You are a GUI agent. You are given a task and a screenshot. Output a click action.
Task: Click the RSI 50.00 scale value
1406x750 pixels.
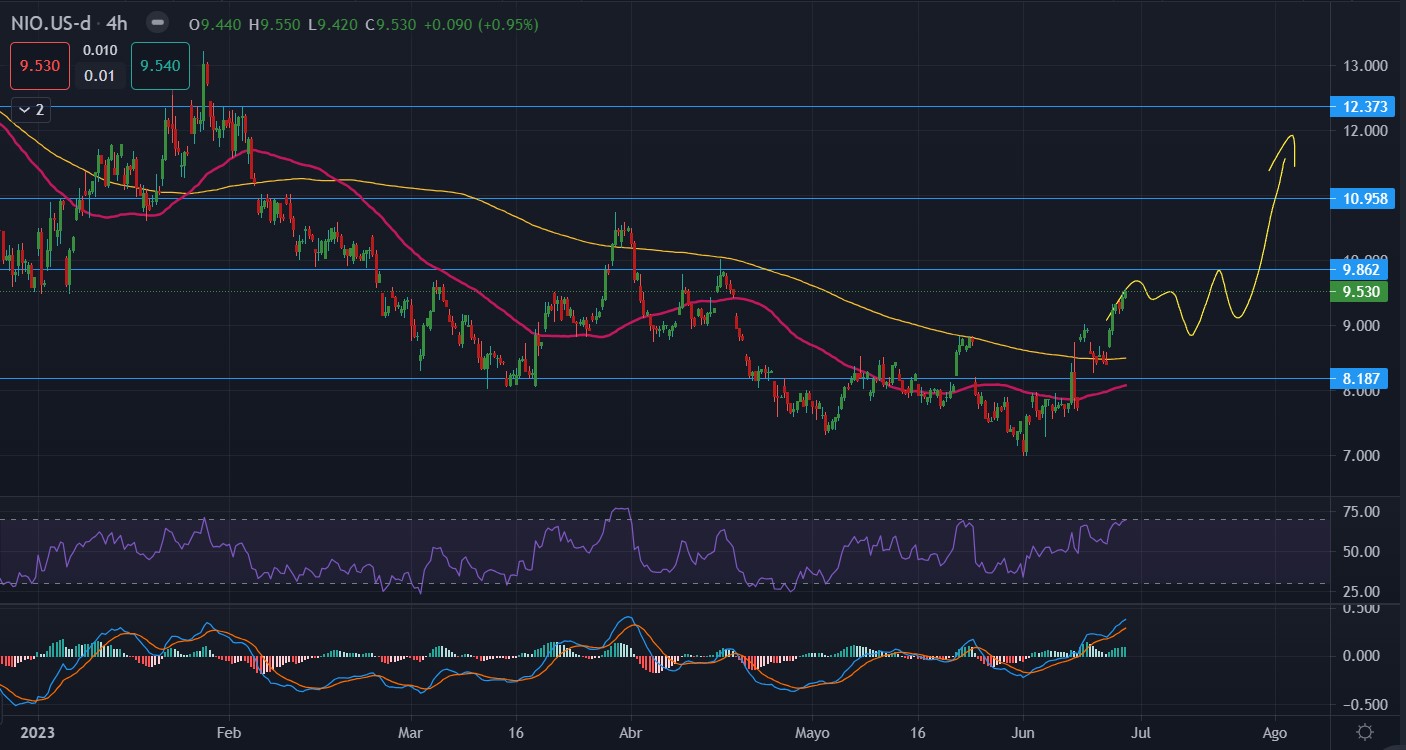[x=1362, y=551]
